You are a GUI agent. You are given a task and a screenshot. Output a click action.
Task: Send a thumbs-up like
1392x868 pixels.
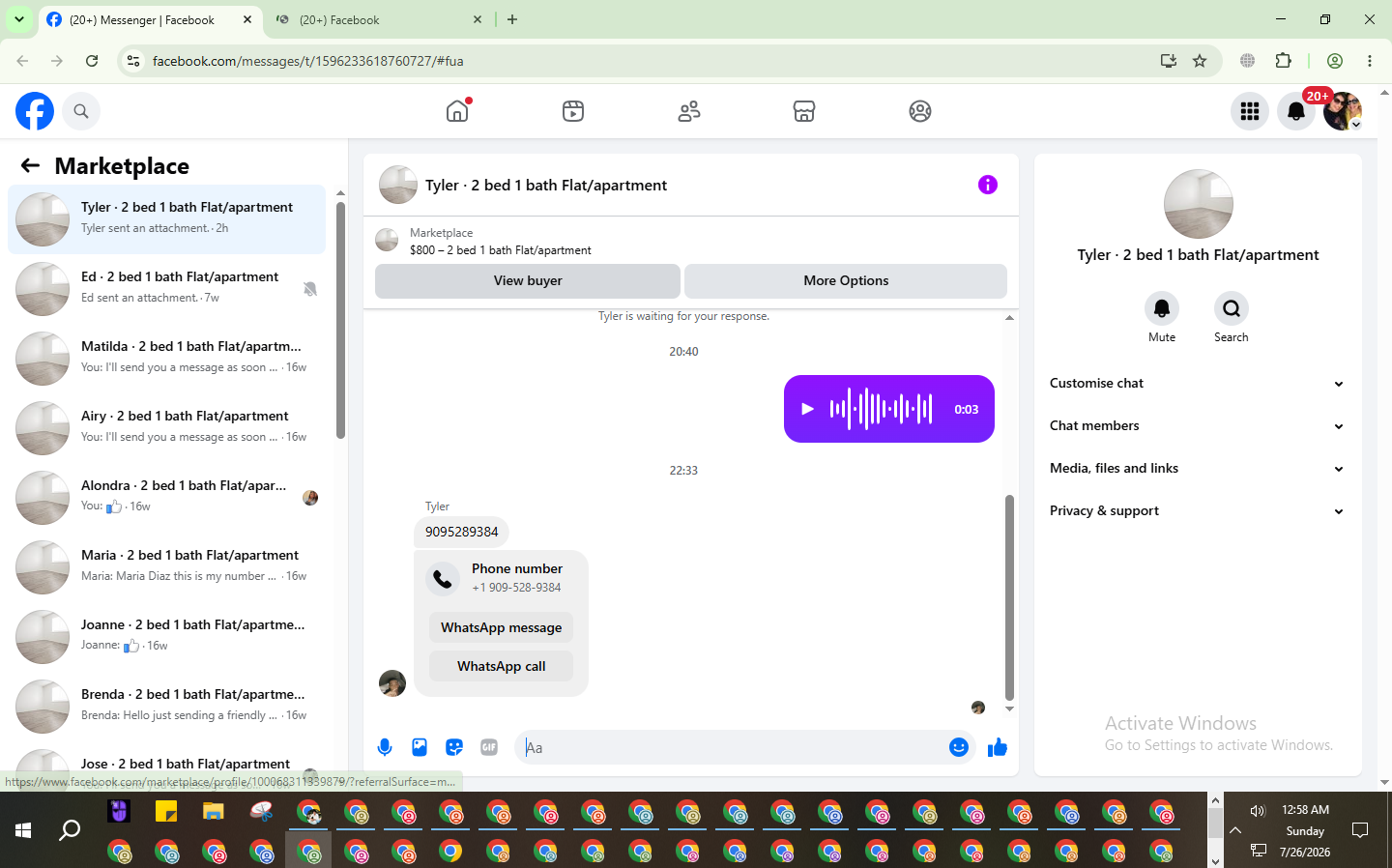coord(998,747)
